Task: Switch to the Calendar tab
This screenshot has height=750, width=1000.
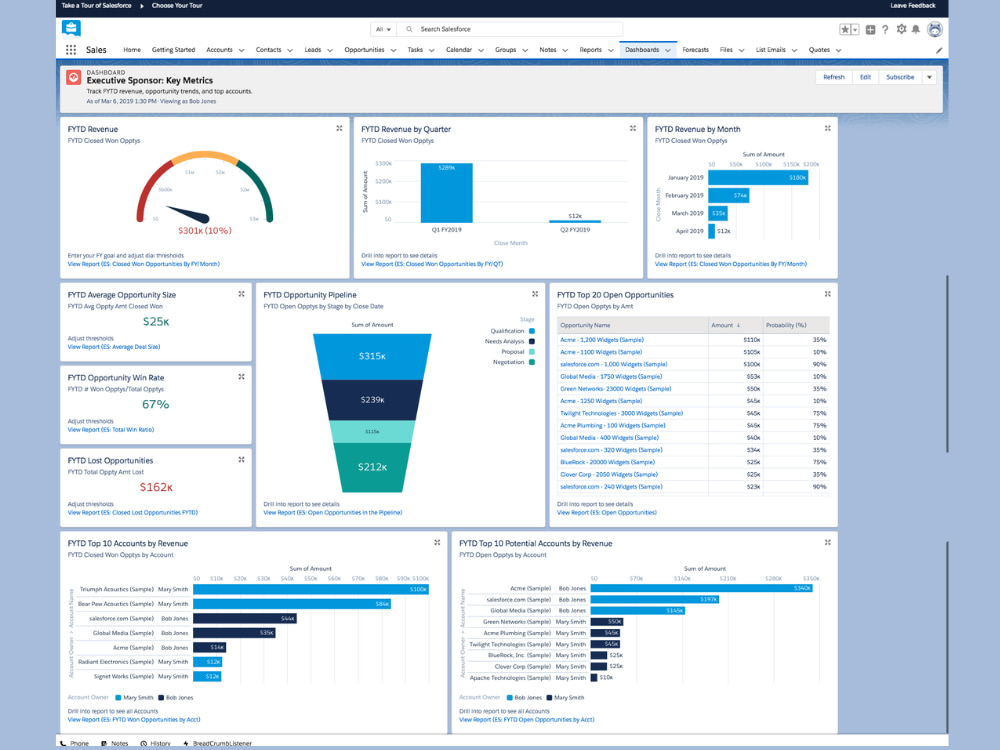Action: coord(459,50)
